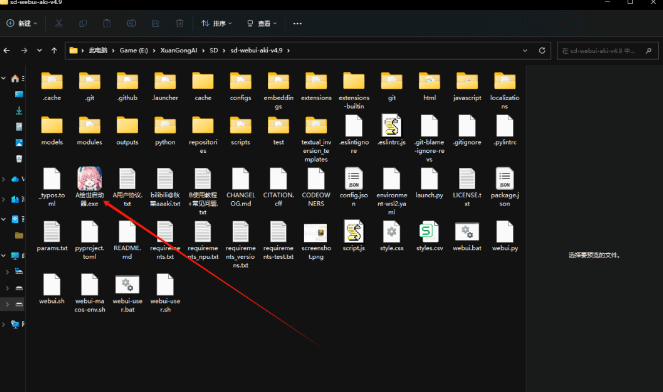This screenshot has width=663, height=392.
Task: Open the three-dot more options menu
Action: tap(297, 23)
